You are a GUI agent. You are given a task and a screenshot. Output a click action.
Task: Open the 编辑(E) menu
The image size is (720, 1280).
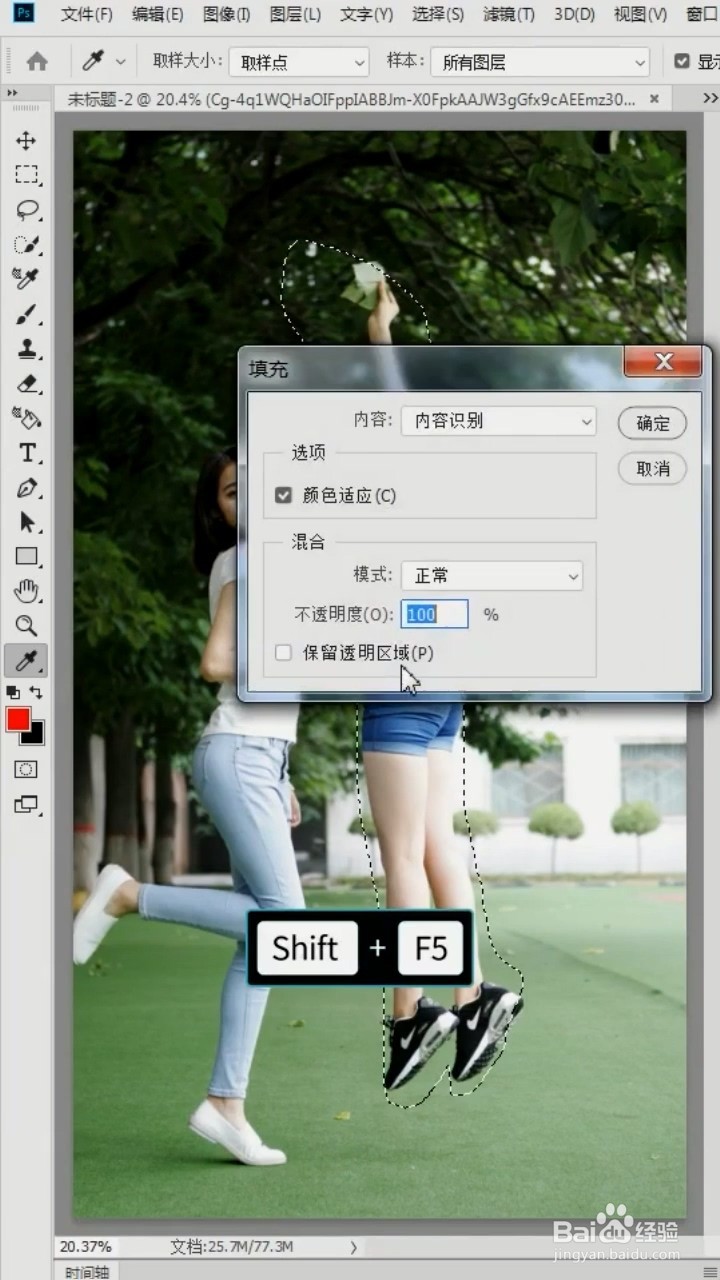click(157, 14)
